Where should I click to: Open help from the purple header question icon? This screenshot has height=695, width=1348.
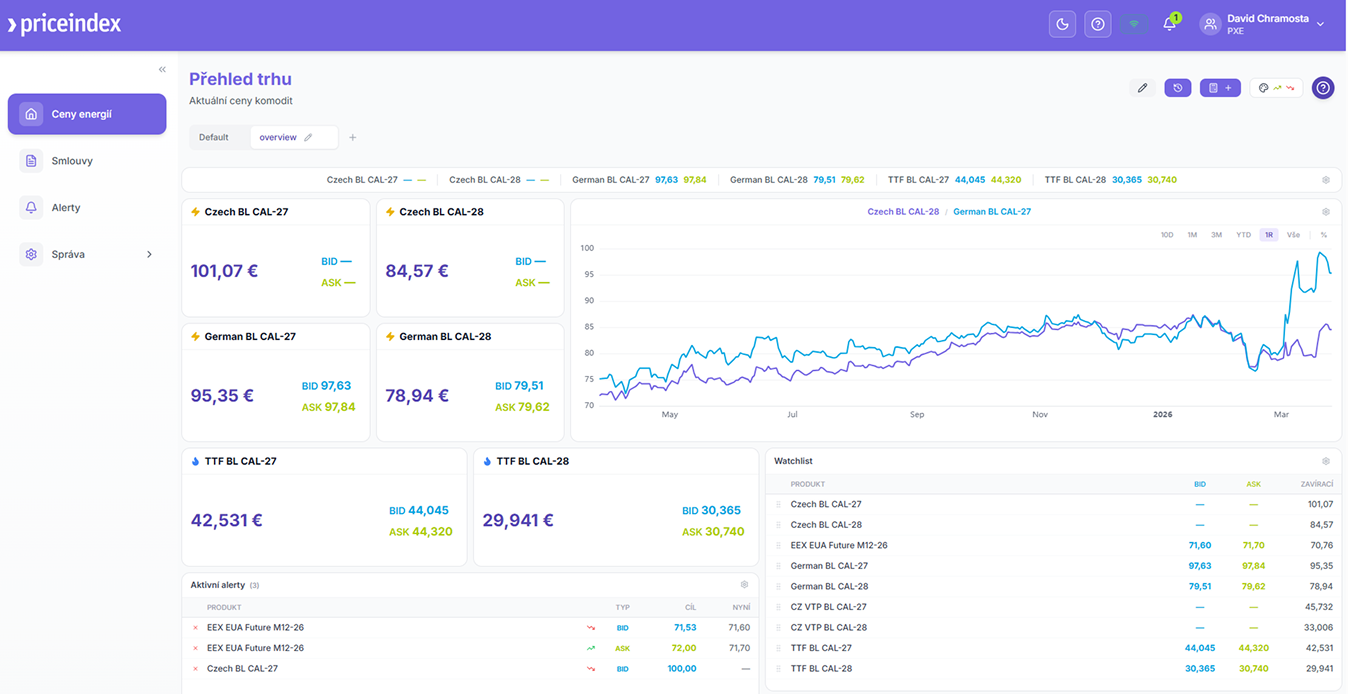[1098, 24]
